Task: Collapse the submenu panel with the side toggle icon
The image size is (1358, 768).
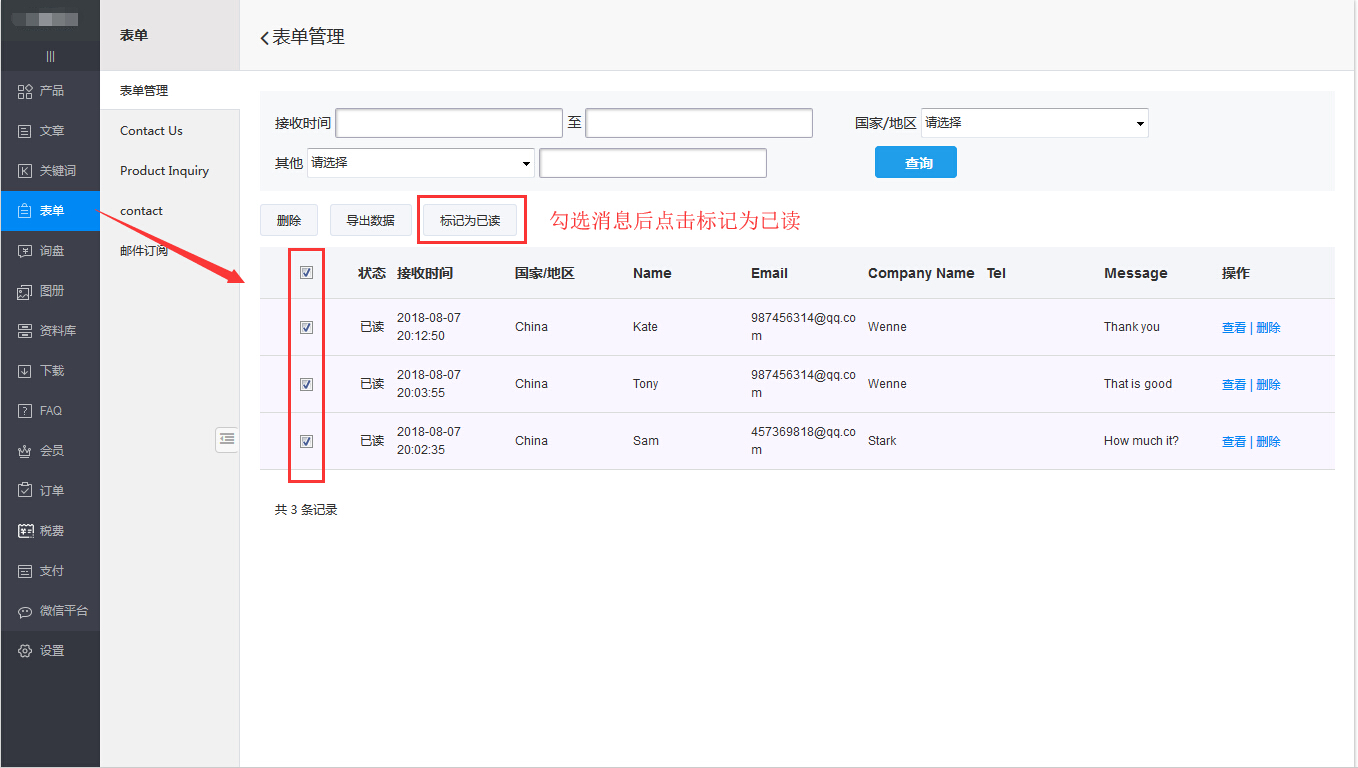Action: click(x=227, y=438)
